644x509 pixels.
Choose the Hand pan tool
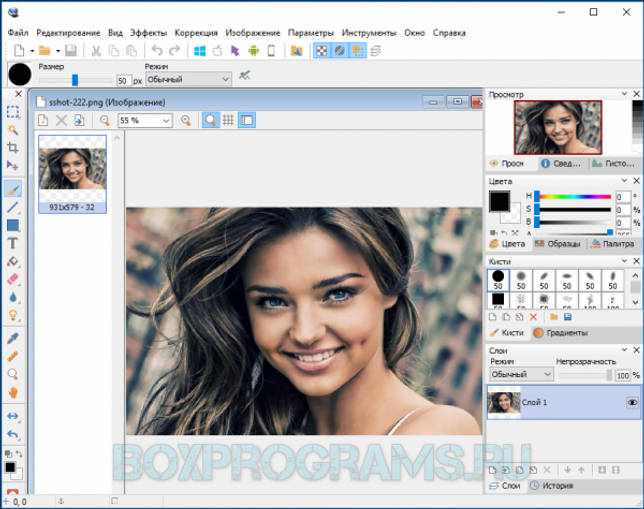coord(13,392)
